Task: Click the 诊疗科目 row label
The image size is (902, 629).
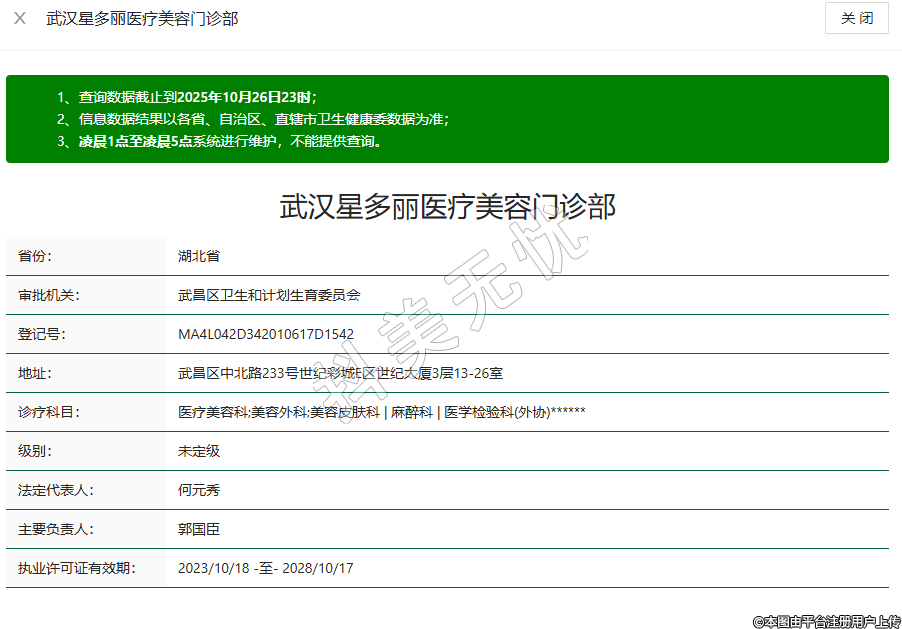Action: [x=48, y=412]
